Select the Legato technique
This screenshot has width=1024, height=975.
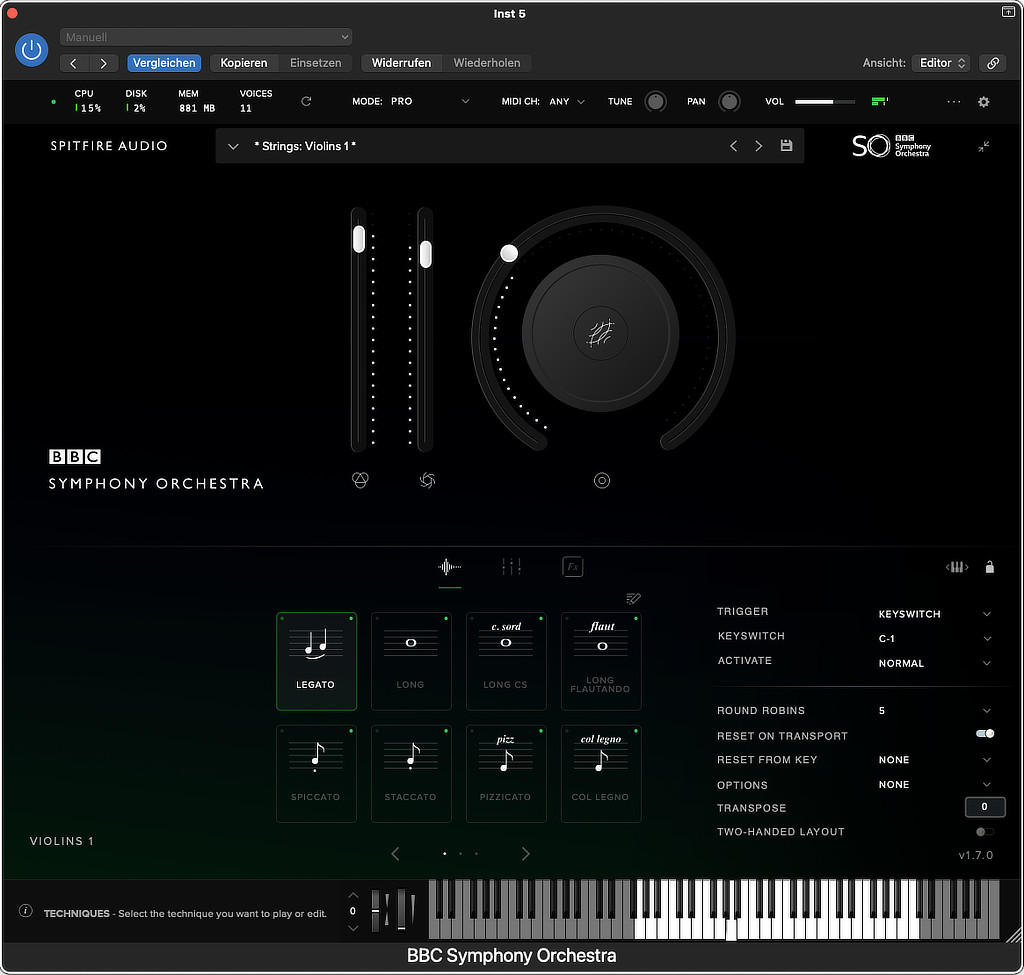[316, 661]
